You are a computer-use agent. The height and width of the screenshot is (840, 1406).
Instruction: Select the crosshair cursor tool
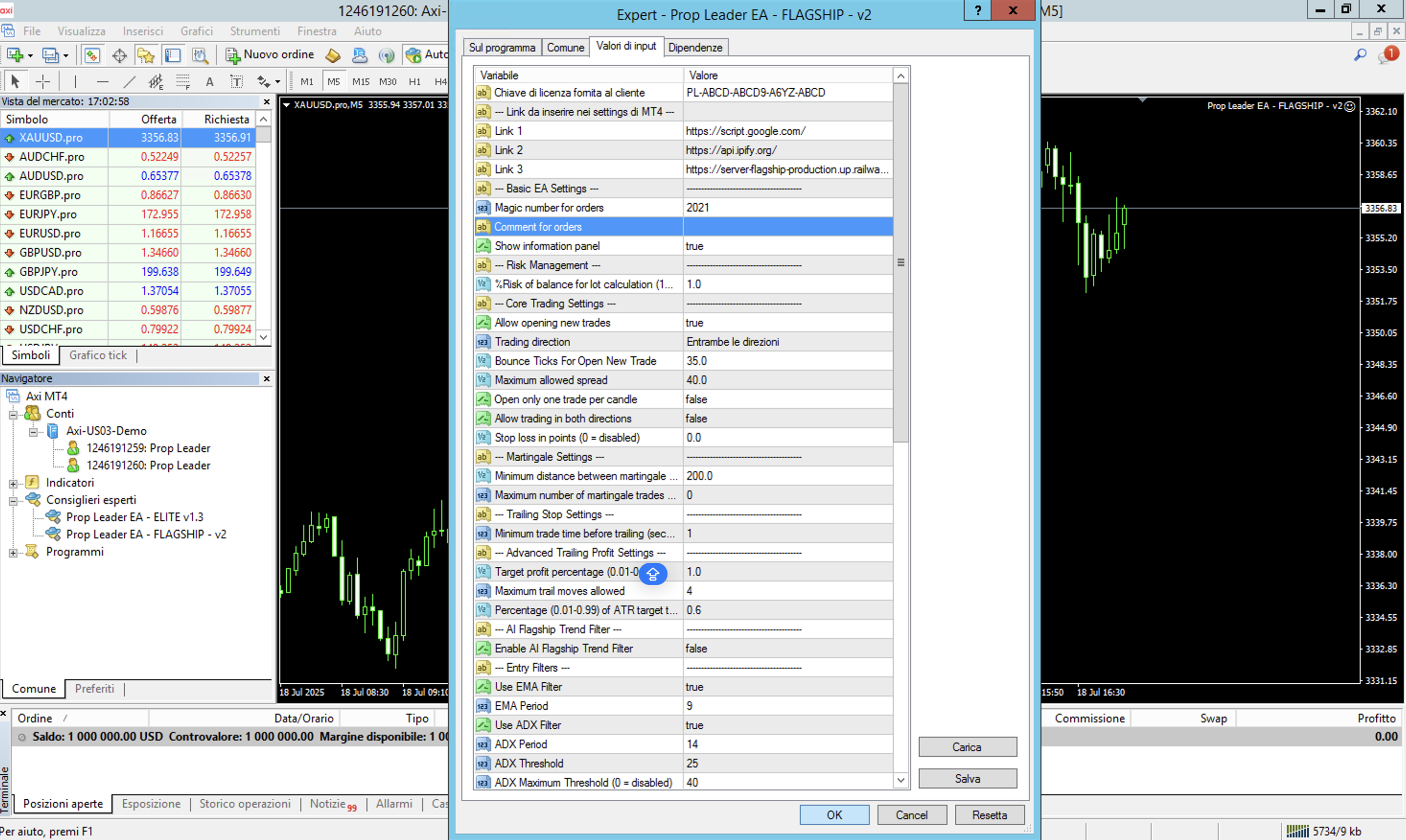[x=43, y=82]
